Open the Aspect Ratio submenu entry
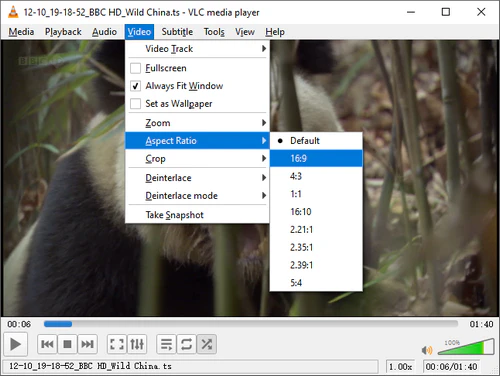500x376 pixels. pyautogui.click(x=197, y=141)
